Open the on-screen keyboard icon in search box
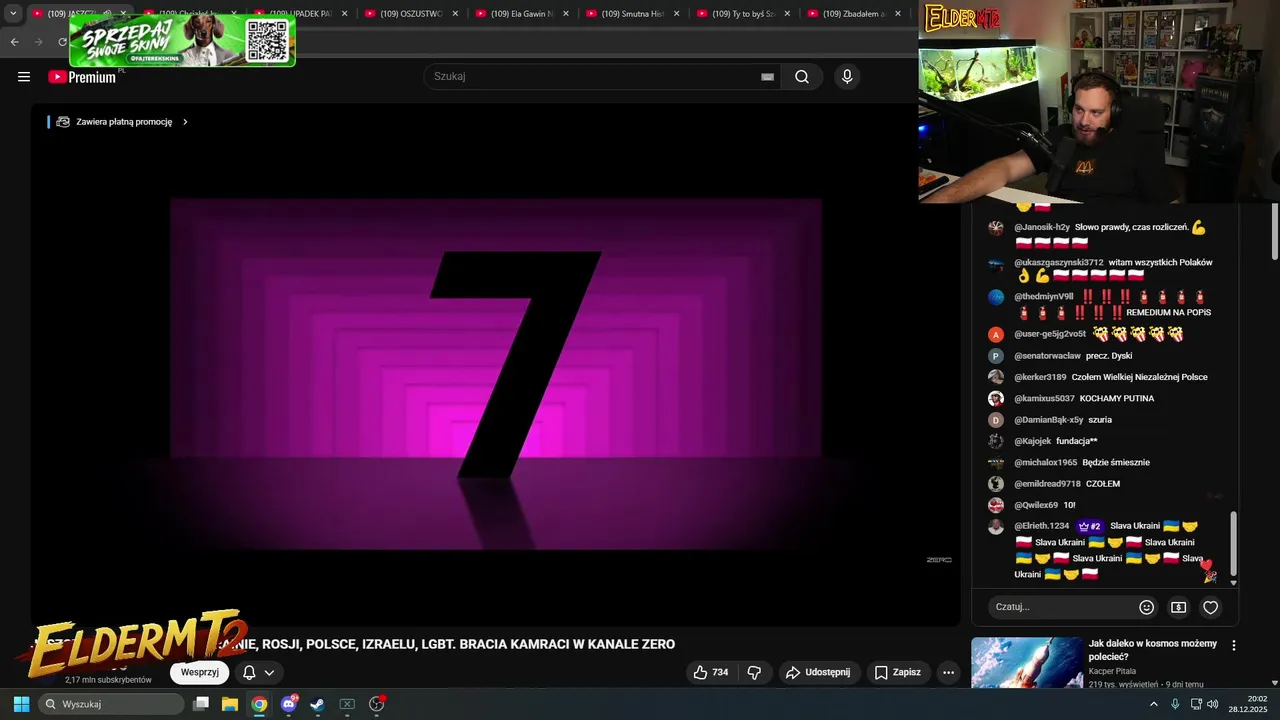This screenshot has height=720, width=1280. 767,77
